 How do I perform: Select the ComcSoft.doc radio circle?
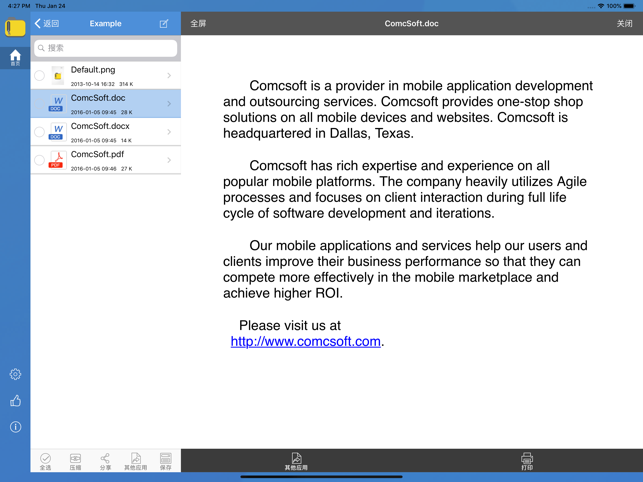click(39, 103)
